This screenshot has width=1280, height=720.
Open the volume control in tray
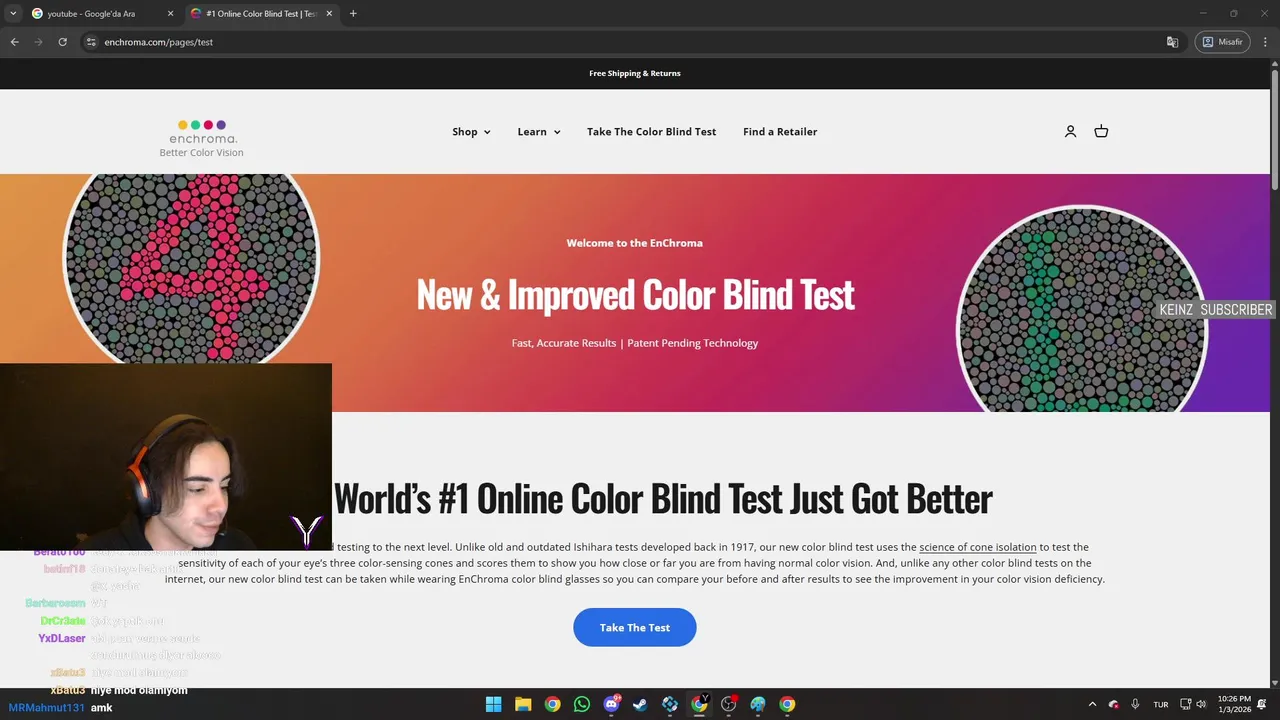pyautogui.click(x=1201, y=704)
